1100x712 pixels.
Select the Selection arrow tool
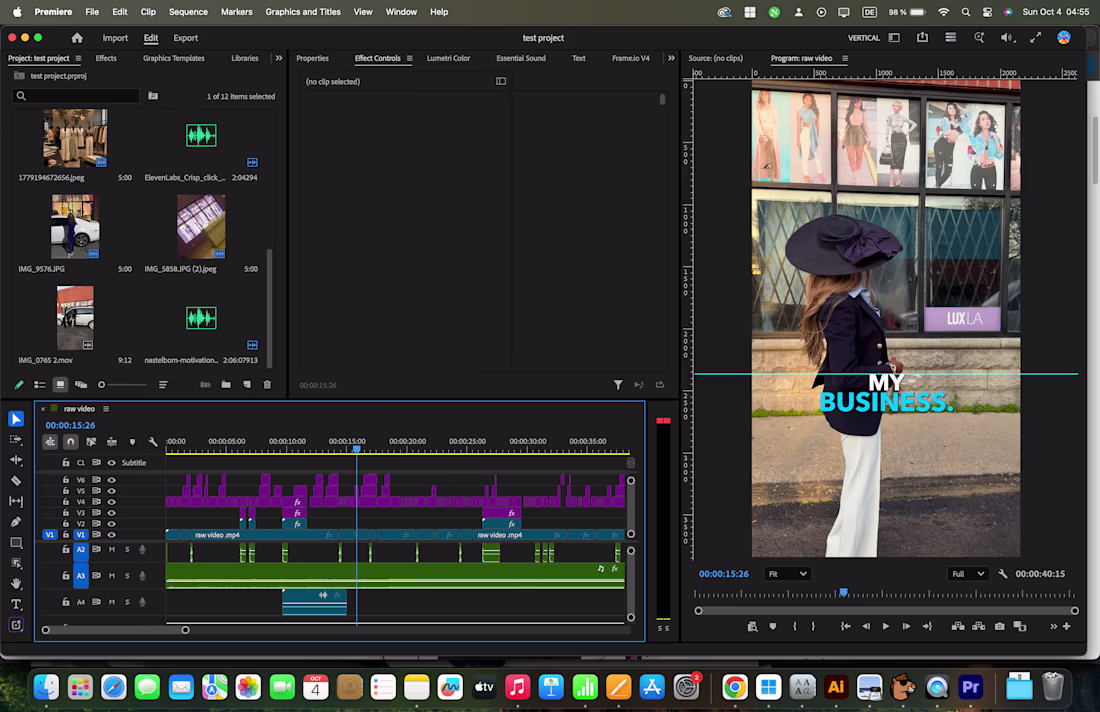(15, 419)
